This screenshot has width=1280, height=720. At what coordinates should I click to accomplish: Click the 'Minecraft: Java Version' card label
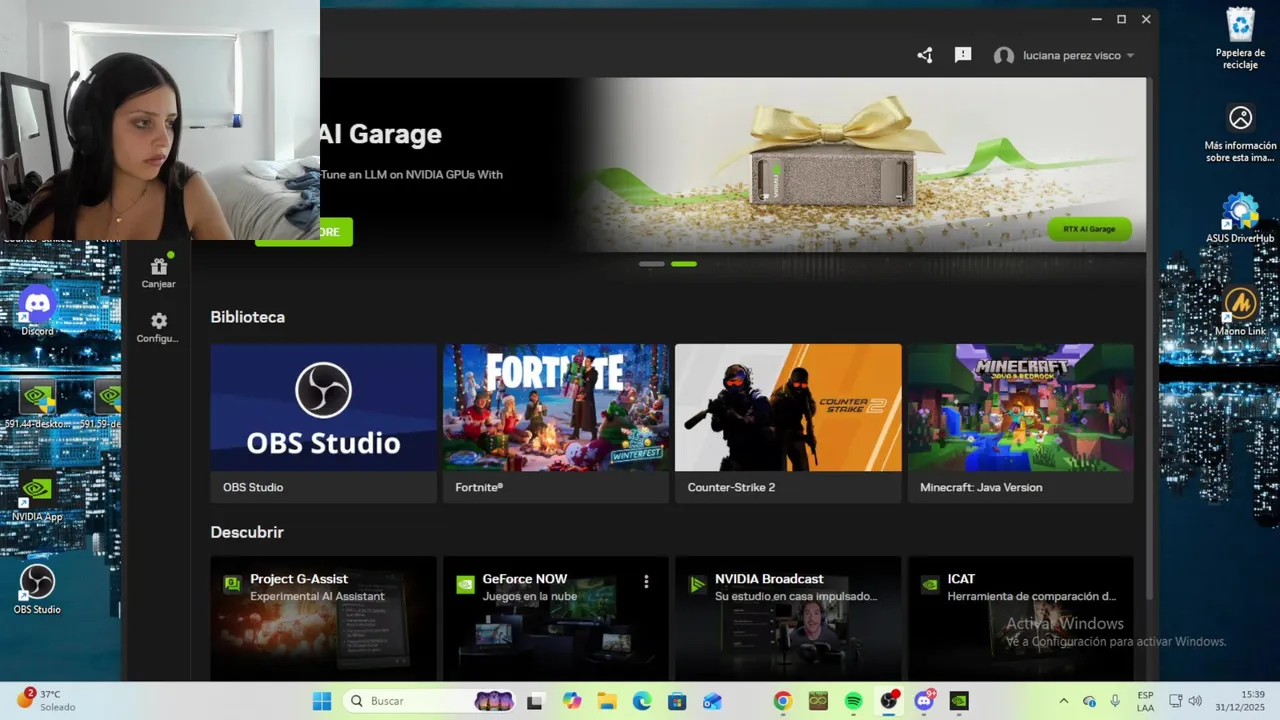pyautogui.click(x=981, y=487)
